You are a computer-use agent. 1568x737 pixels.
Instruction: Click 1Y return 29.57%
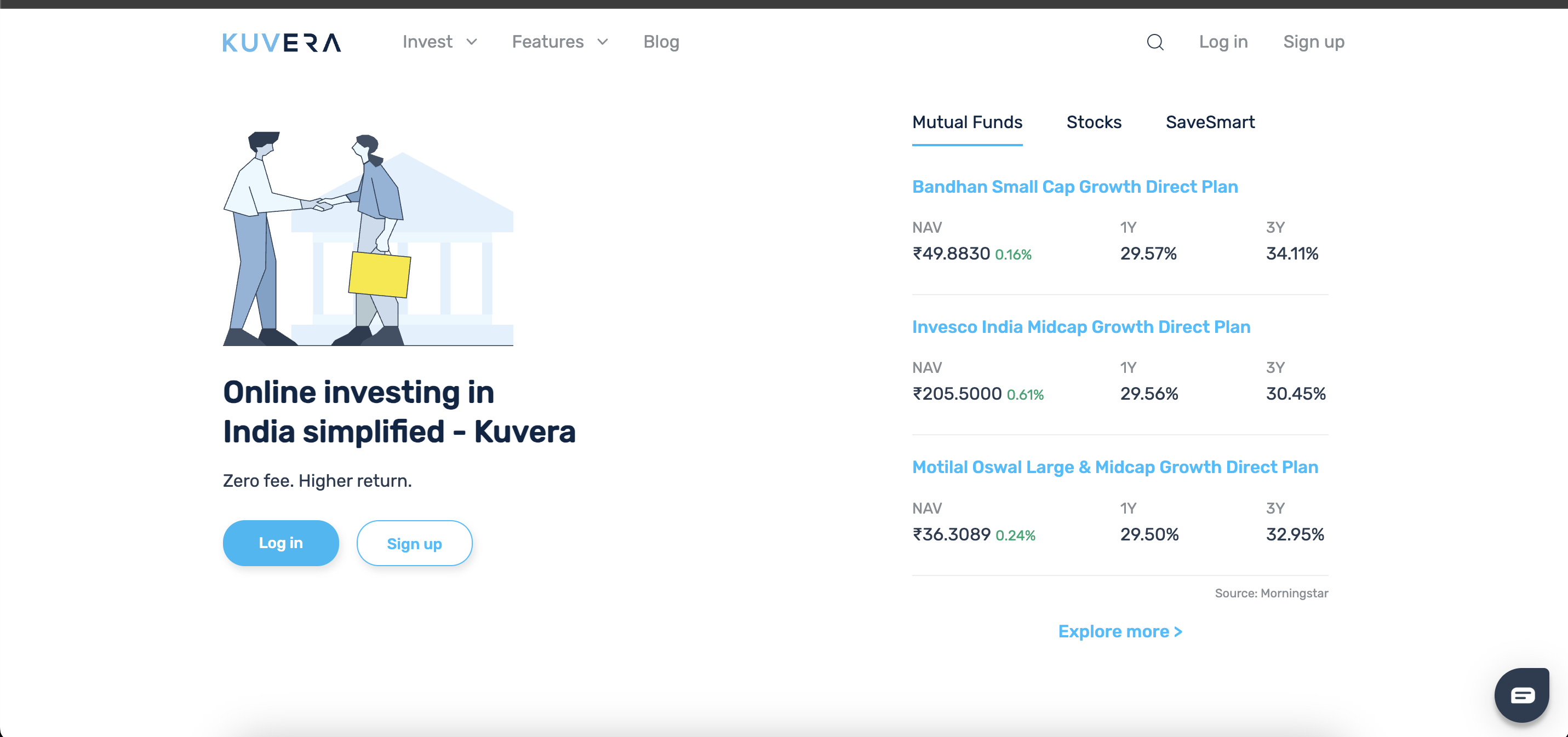tap(1148, 254)
